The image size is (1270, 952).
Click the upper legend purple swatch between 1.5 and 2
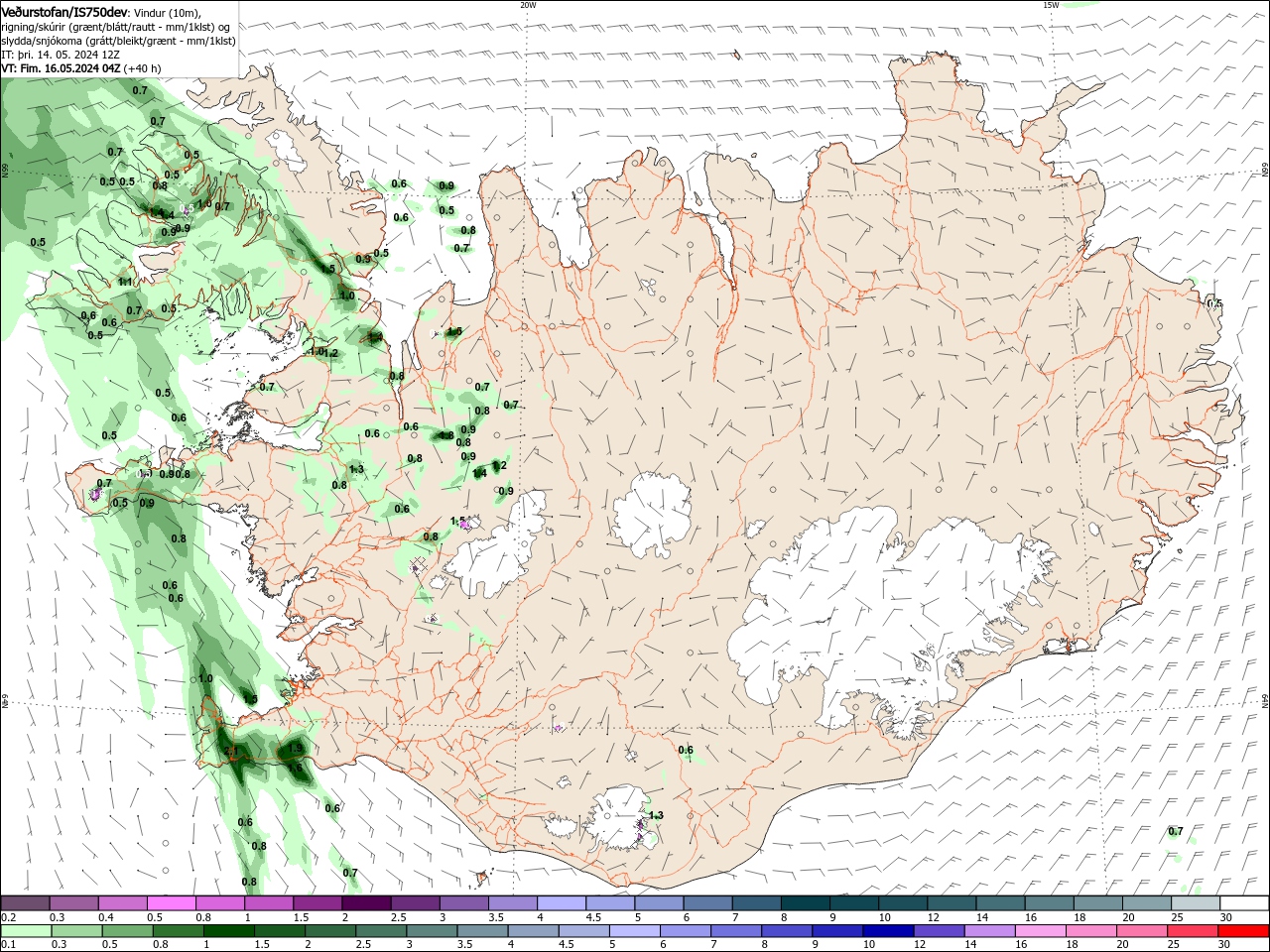coord(317,903)
